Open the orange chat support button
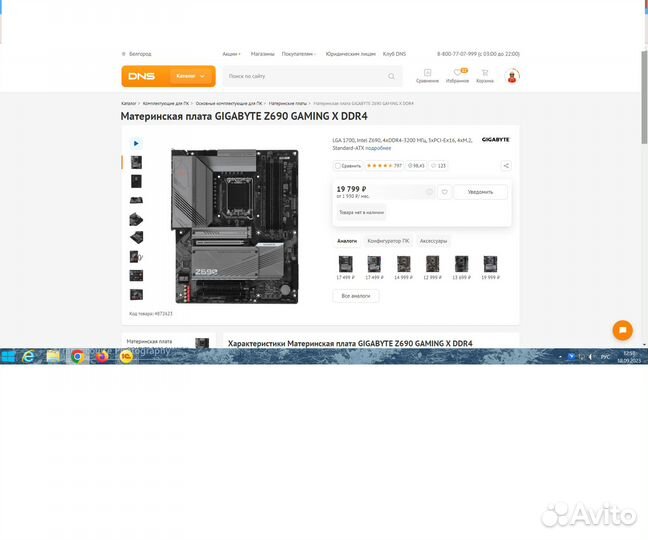648x540 pixels. point(622,330)
